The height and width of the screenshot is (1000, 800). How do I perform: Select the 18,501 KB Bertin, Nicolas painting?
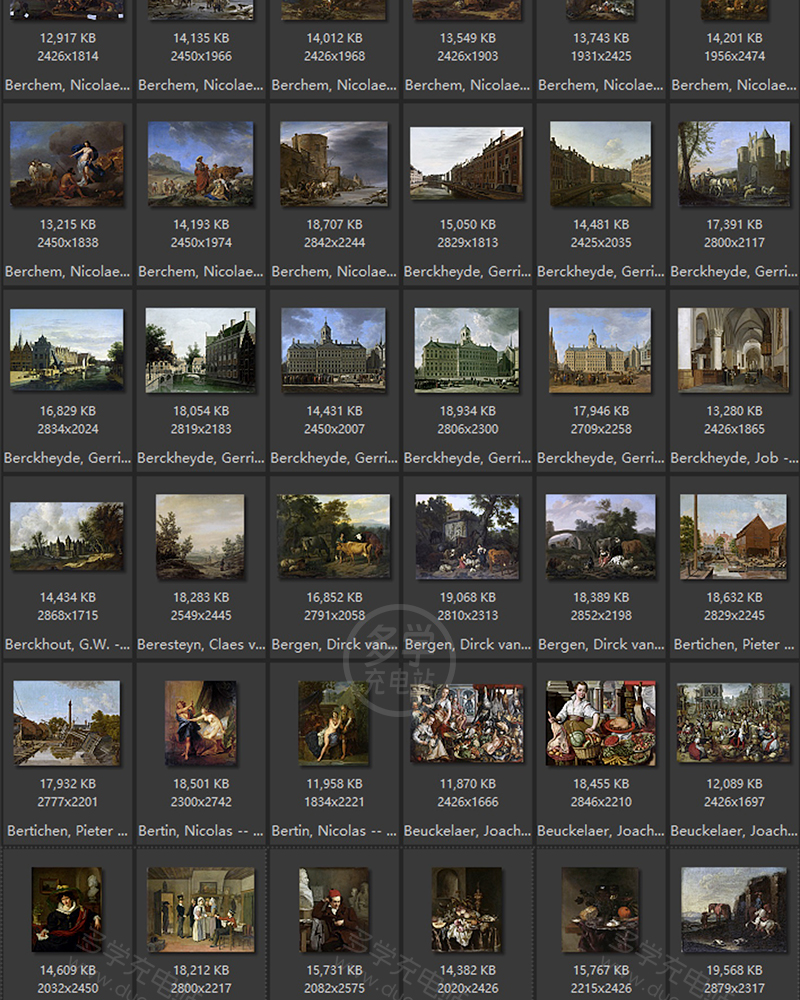point(200,723)
